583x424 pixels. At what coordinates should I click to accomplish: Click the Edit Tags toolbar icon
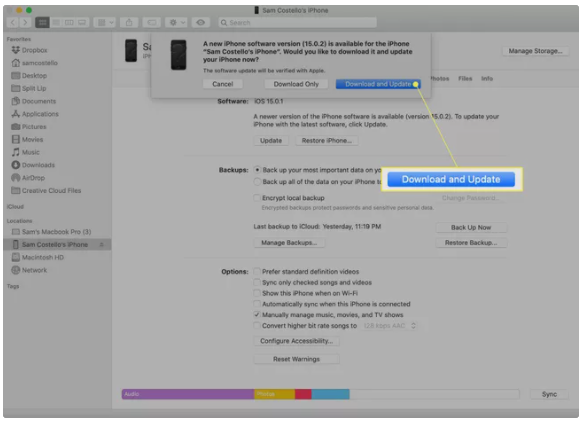pyautogui.click(x=152, y=23)
